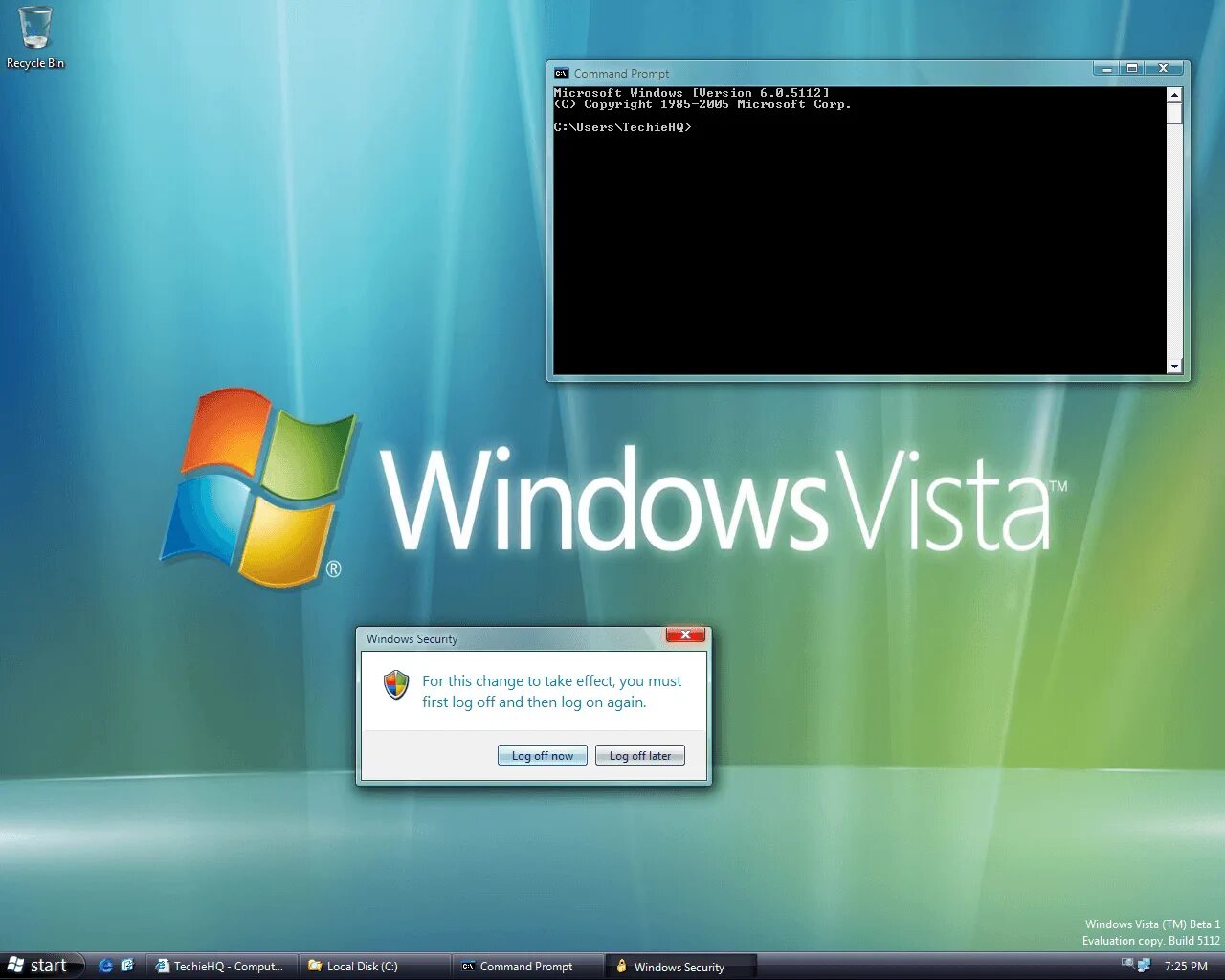Click the Windows Security dialog title bar
Viewport: 1225px width, 980px height.
coord(513,638)
